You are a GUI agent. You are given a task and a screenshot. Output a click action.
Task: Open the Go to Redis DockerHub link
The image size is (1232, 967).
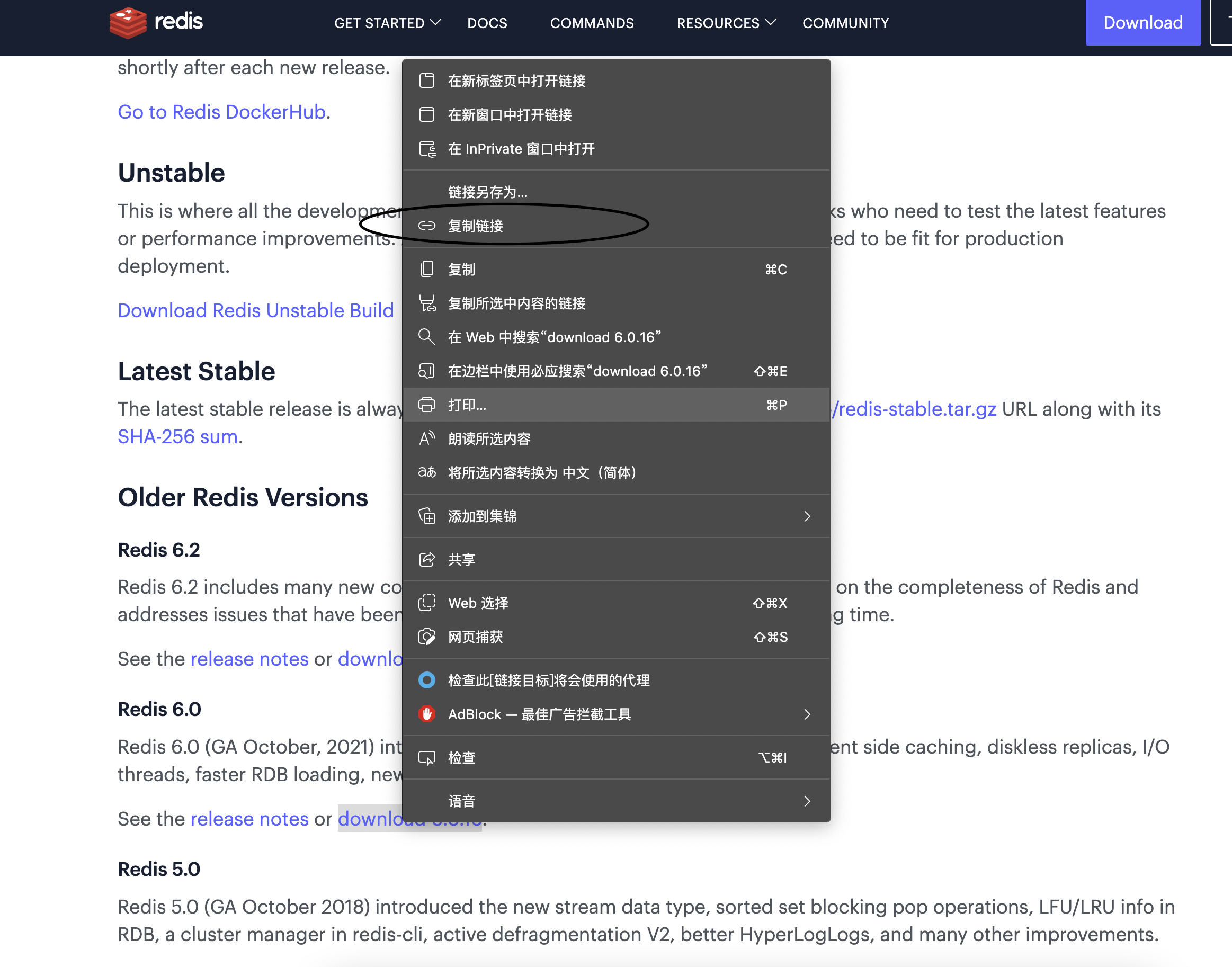(221, 112)
